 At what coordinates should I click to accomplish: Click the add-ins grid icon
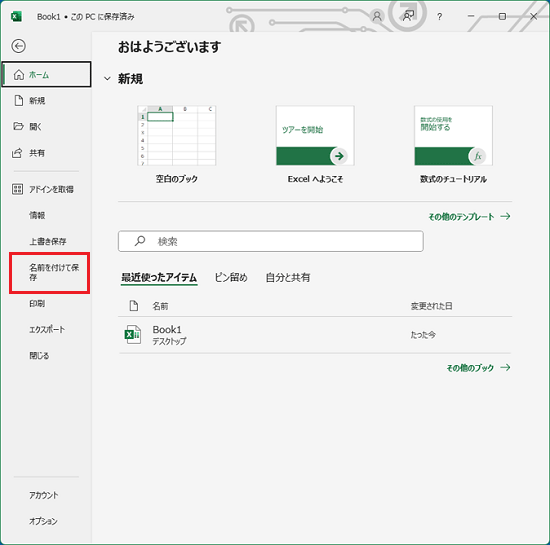point(17,189)
